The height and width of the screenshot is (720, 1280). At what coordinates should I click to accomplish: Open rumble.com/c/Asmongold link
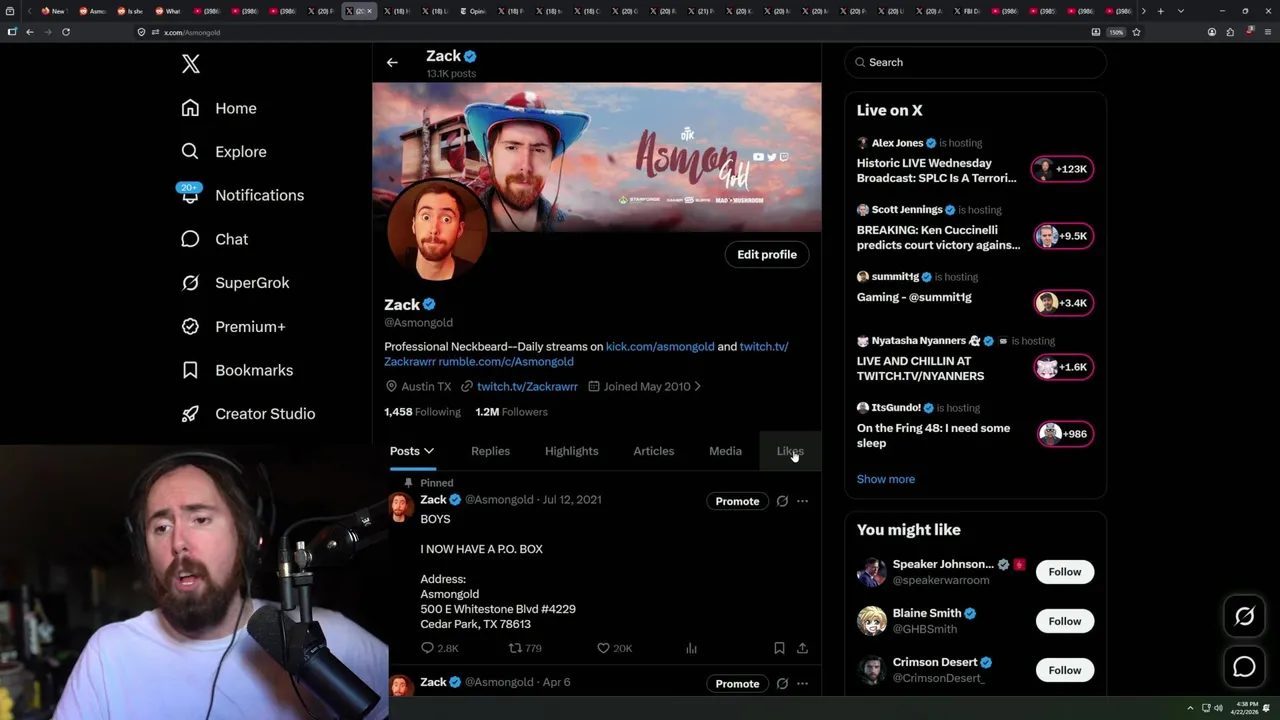click(506, 362)
